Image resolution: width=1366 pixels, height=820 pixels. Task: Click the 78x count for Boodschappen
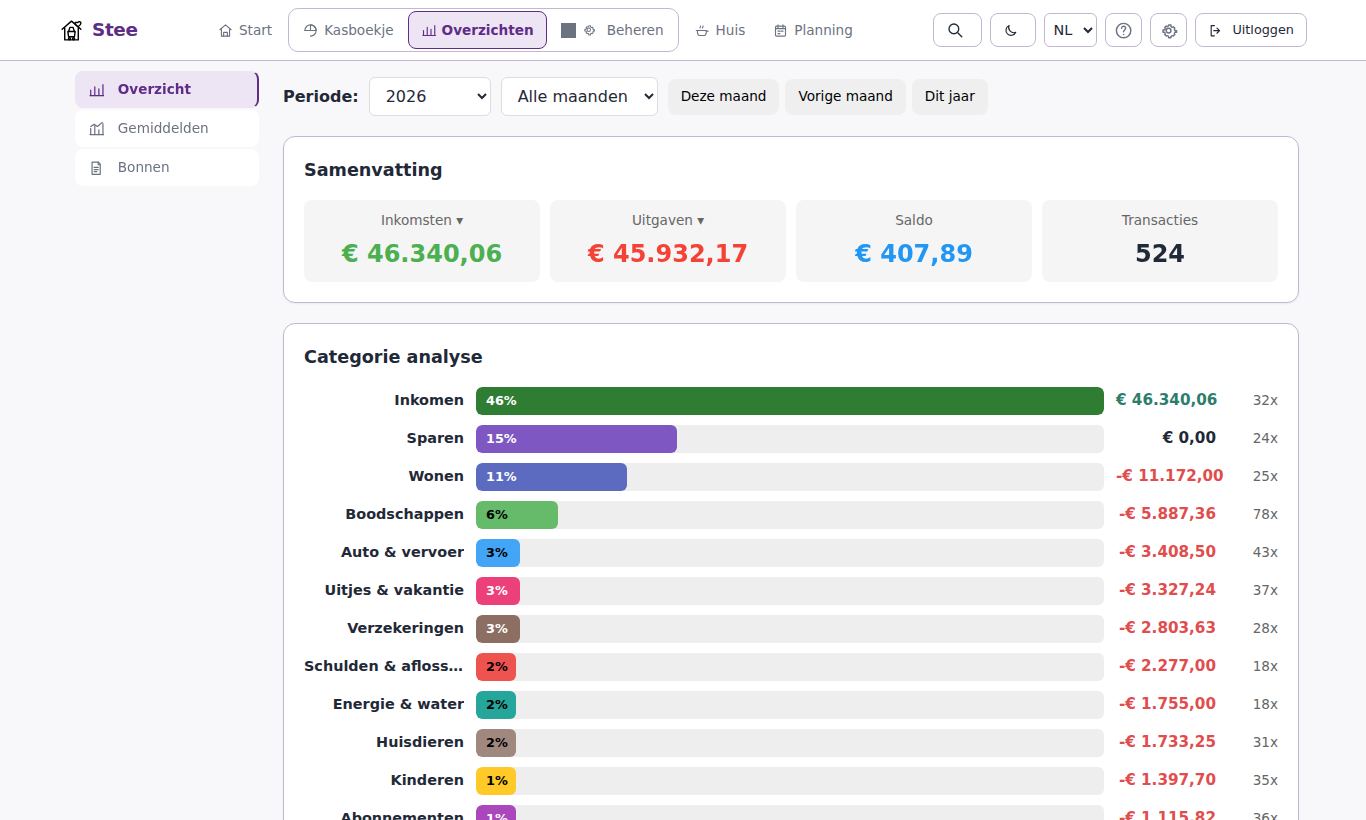[x=1265, y=514]
